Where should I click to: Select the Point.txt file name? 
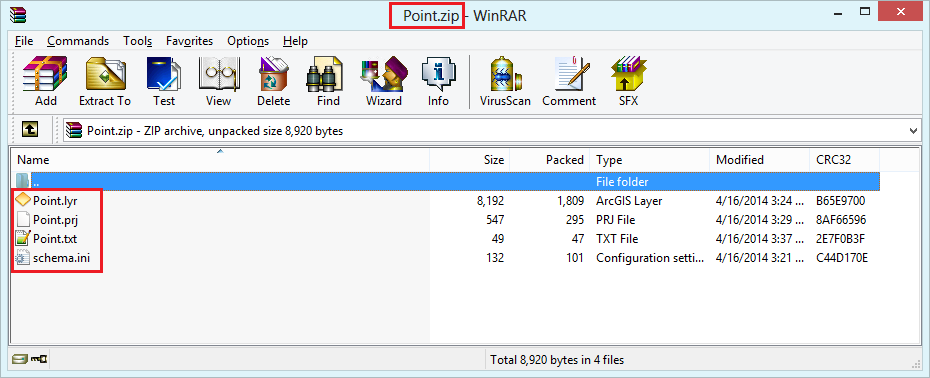click(55, 239)
